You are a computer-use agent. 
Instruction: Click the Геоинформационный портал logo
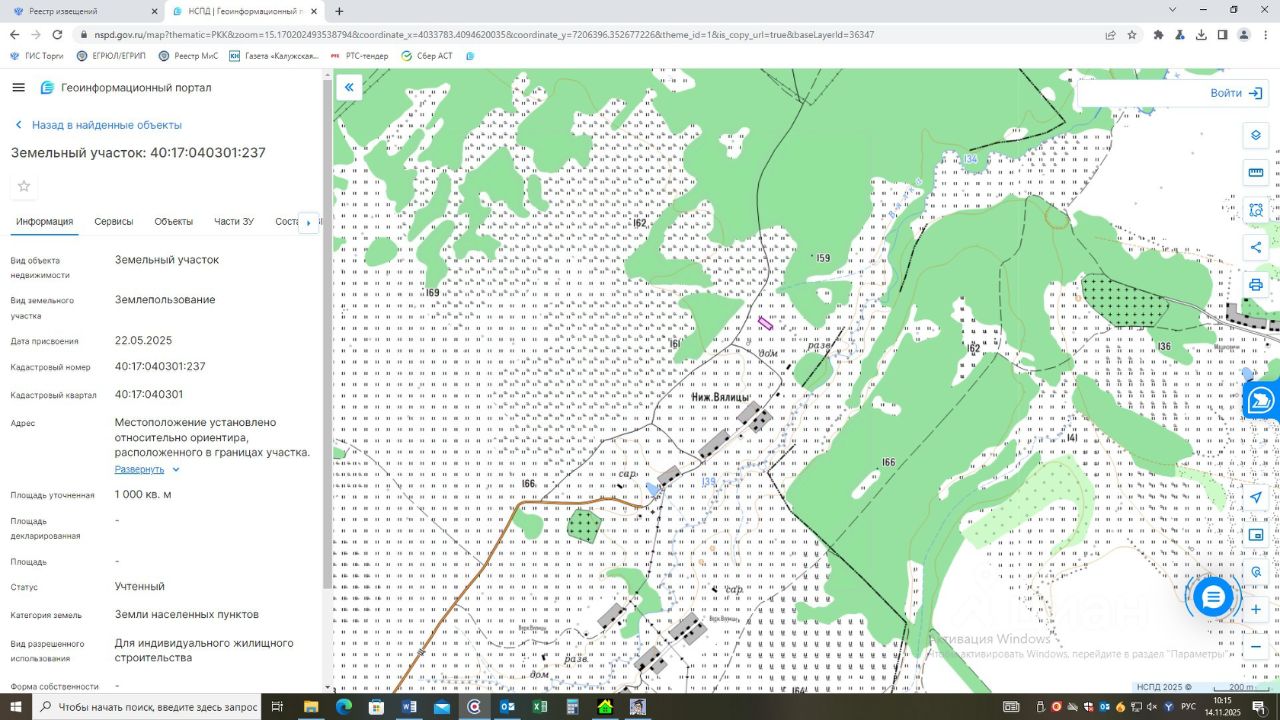(126, 87)
